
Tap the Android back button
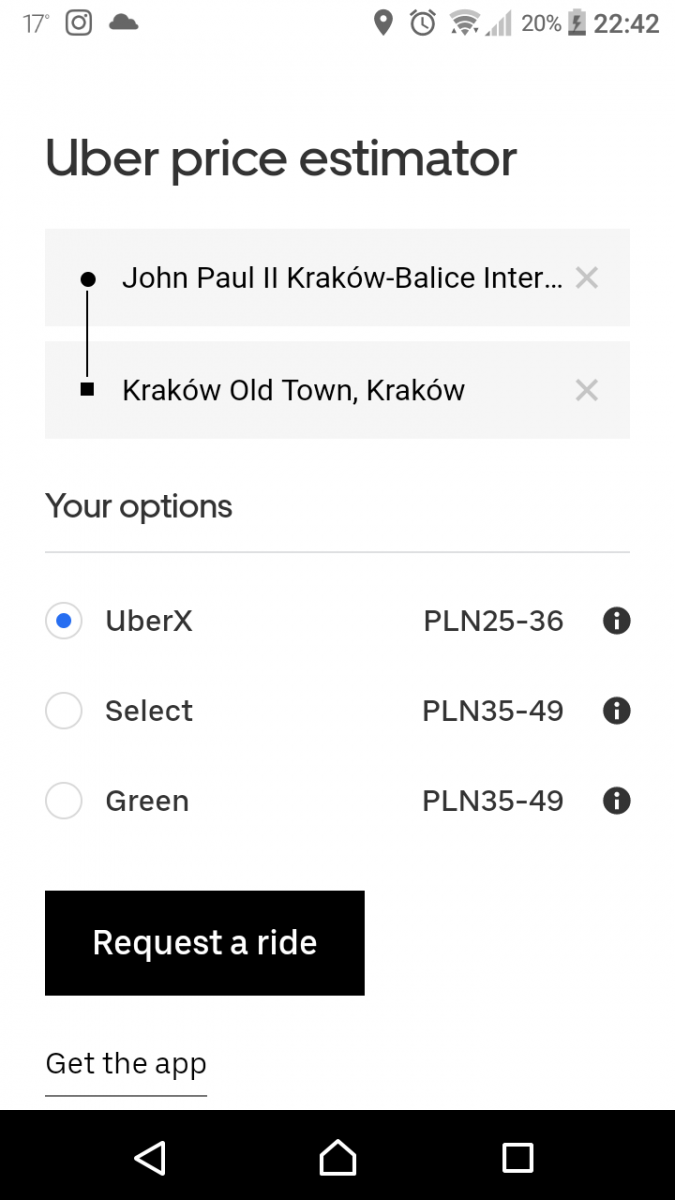150,1157
